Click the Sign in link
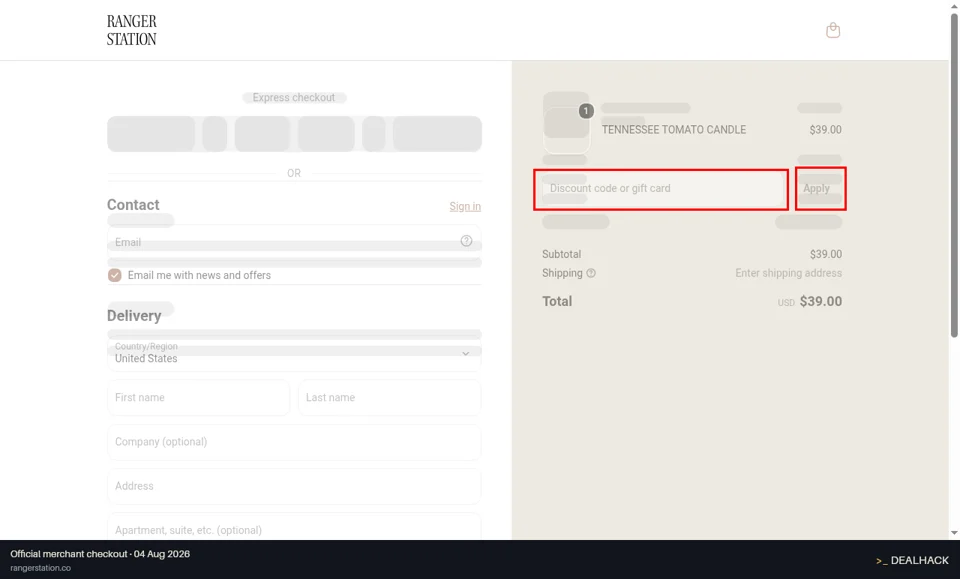The width and height of the screenshot is (960, 579). (465, 206)
